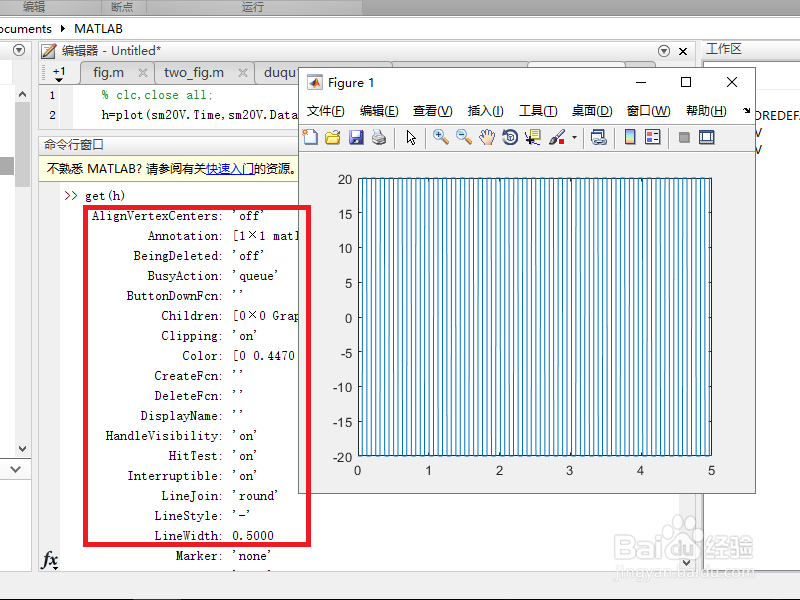The height and width of the screenshot is (600, 800).
Task: Click the 工作区 workspace panel title
Action: tap(723, 49)
